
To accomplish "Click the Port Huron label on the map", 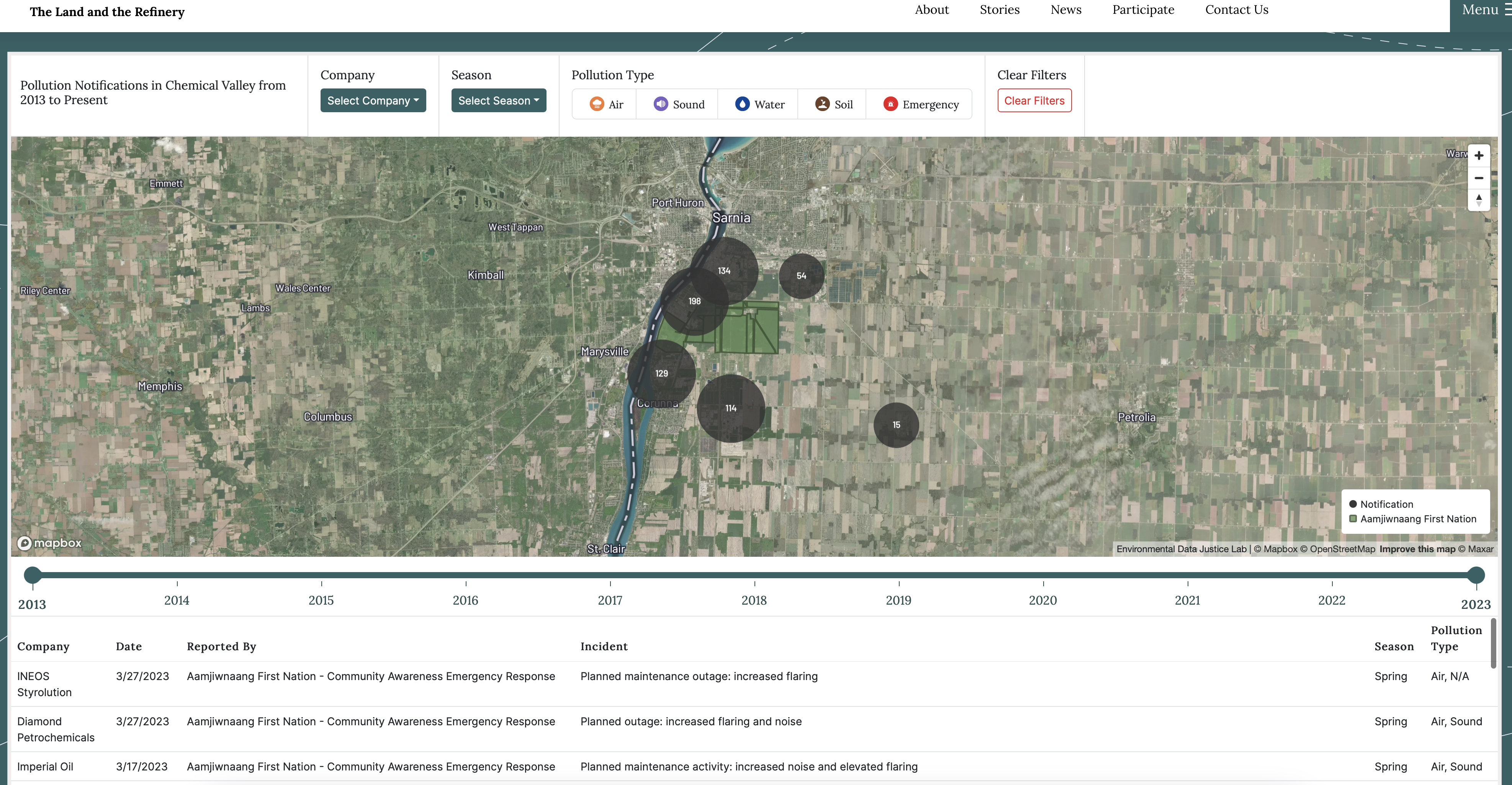I will pos(677,203).
